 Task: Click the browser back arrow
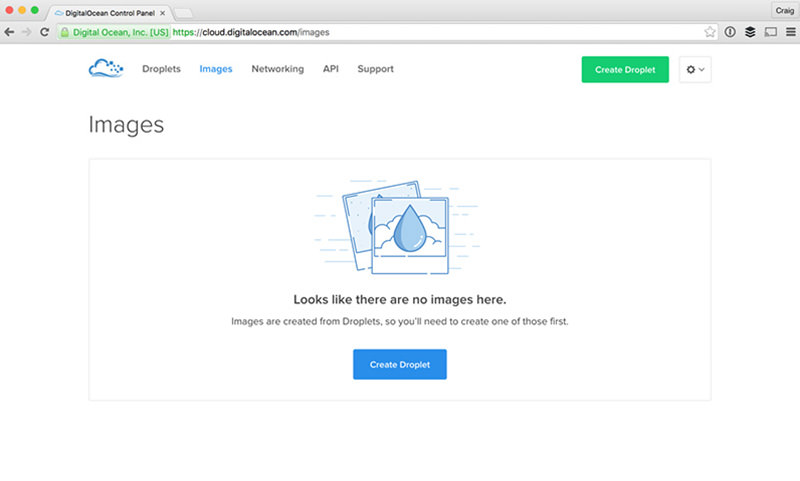[10, 32]
